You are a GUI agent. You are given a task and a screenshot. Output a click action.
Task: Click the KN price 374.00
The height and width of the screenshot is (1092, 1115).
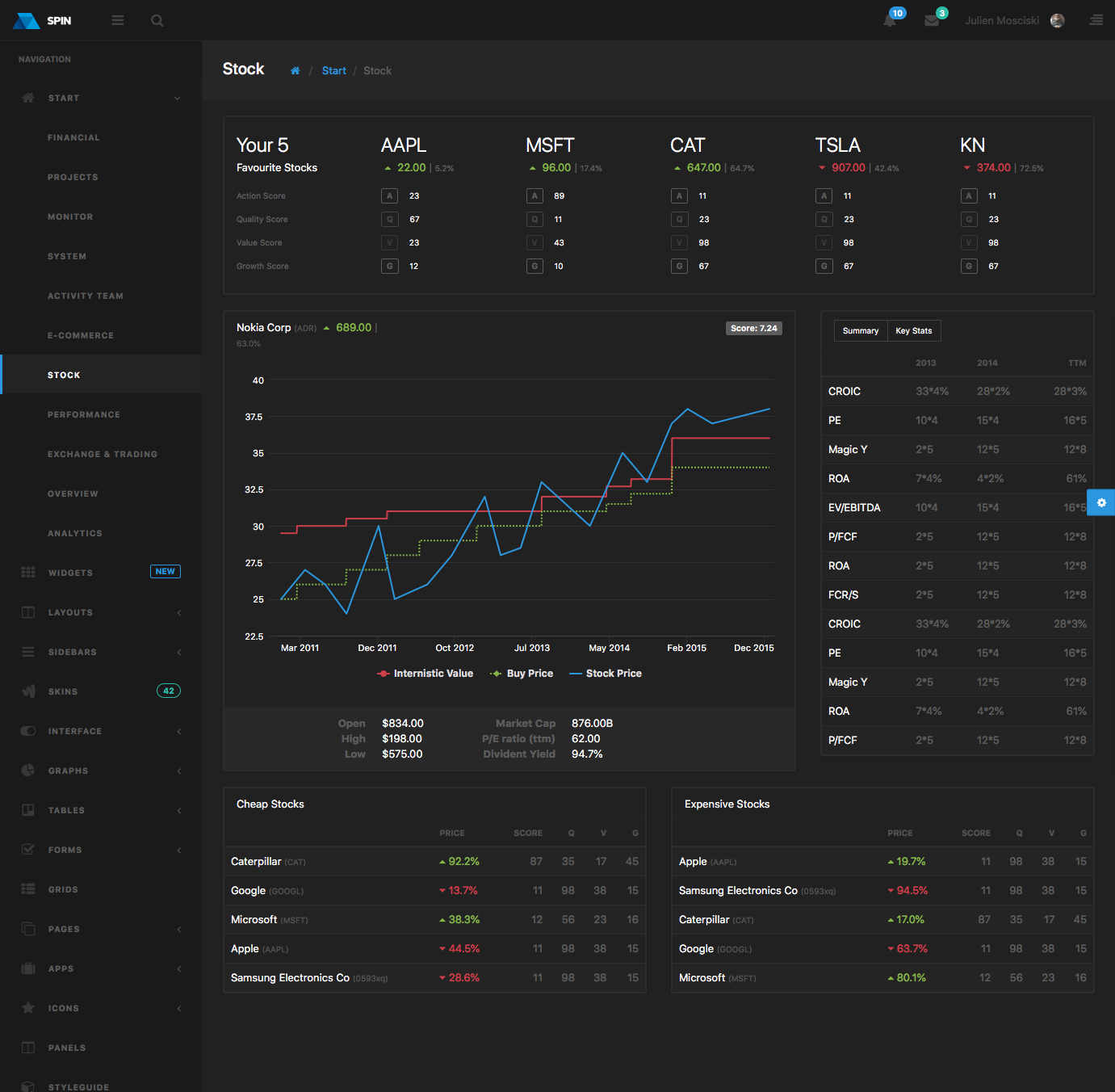(x=994, y=168)
